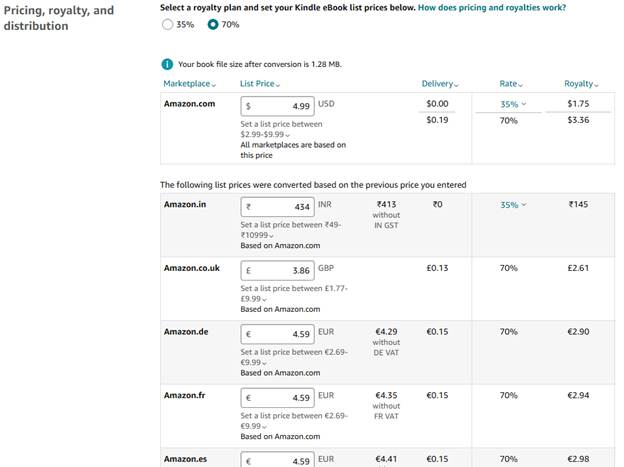Open the Amazon.in 35% rate dropdown
The image size is (624, 467).
513,205
